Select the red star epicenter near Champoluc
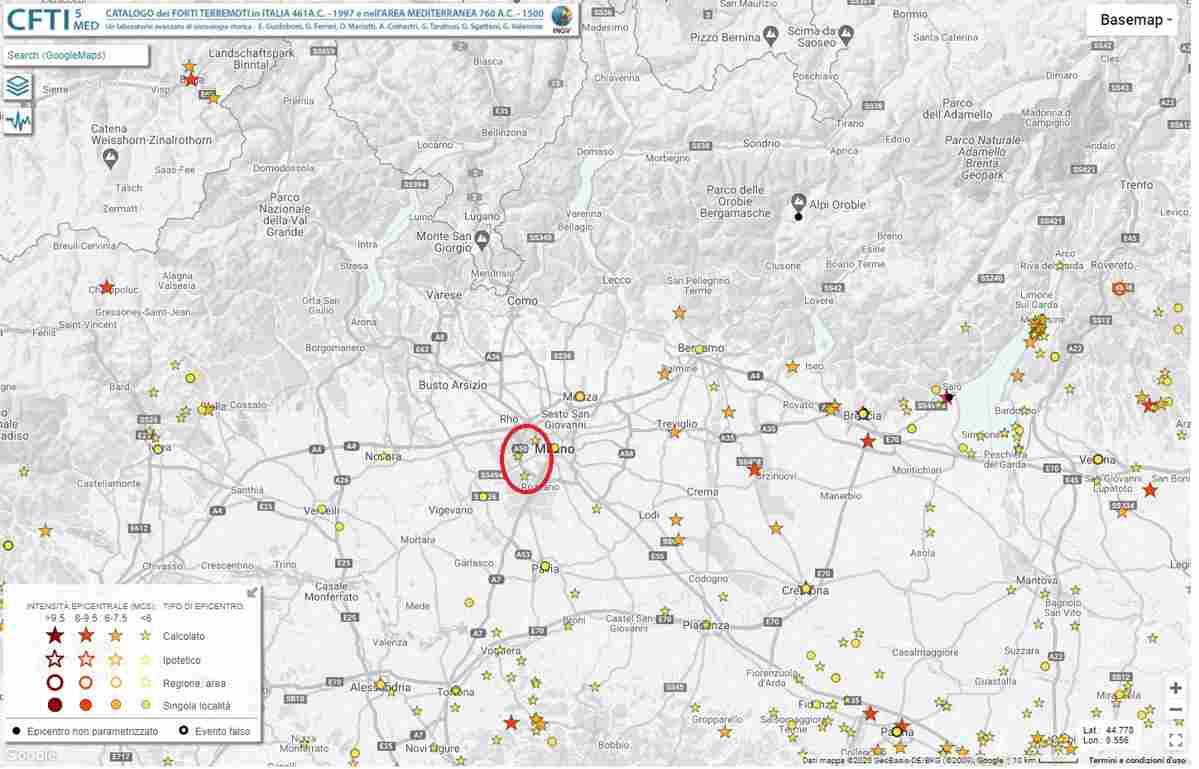Viewport: 1199px width, 769px height. point(106,287)
